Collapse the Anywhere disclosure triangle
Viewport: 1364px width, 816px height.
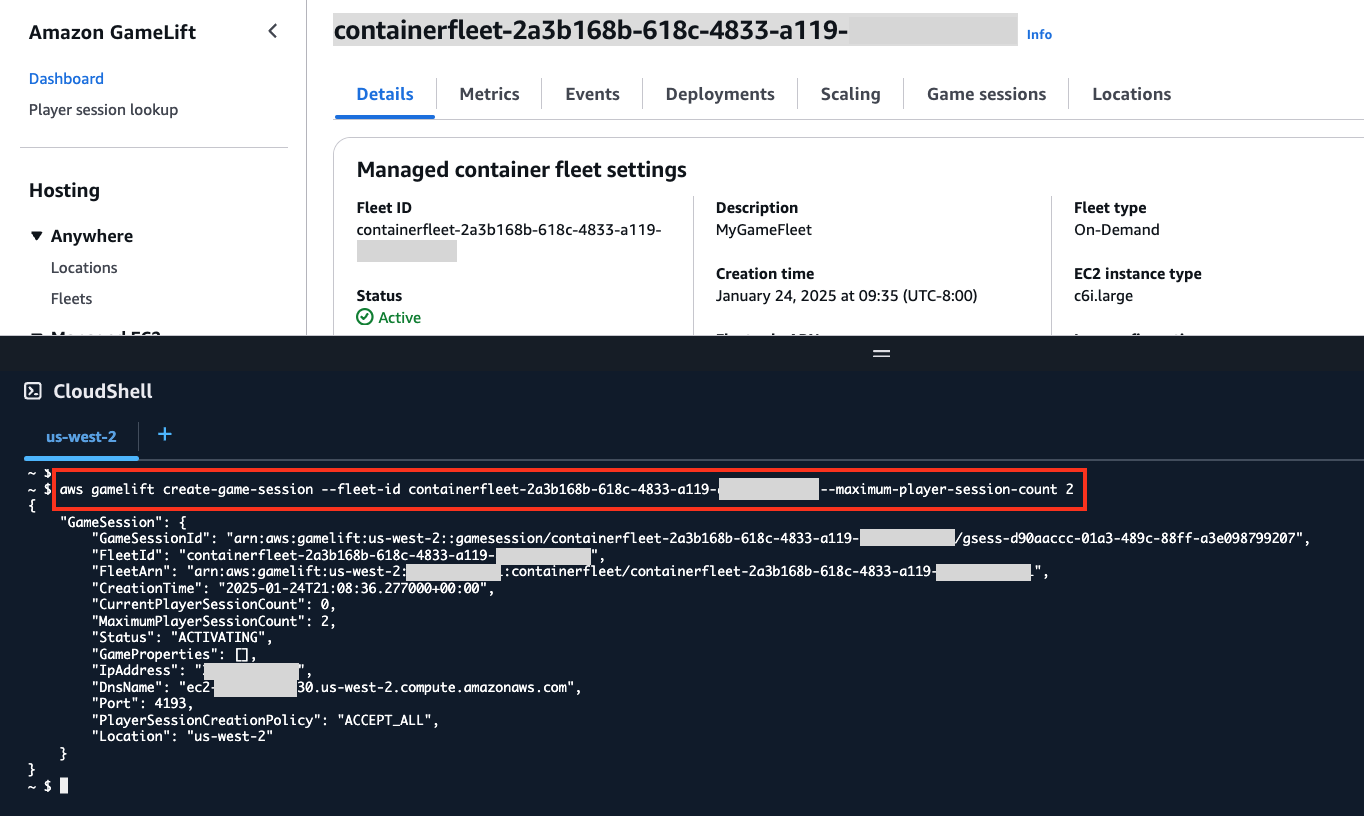pos(35,235)
